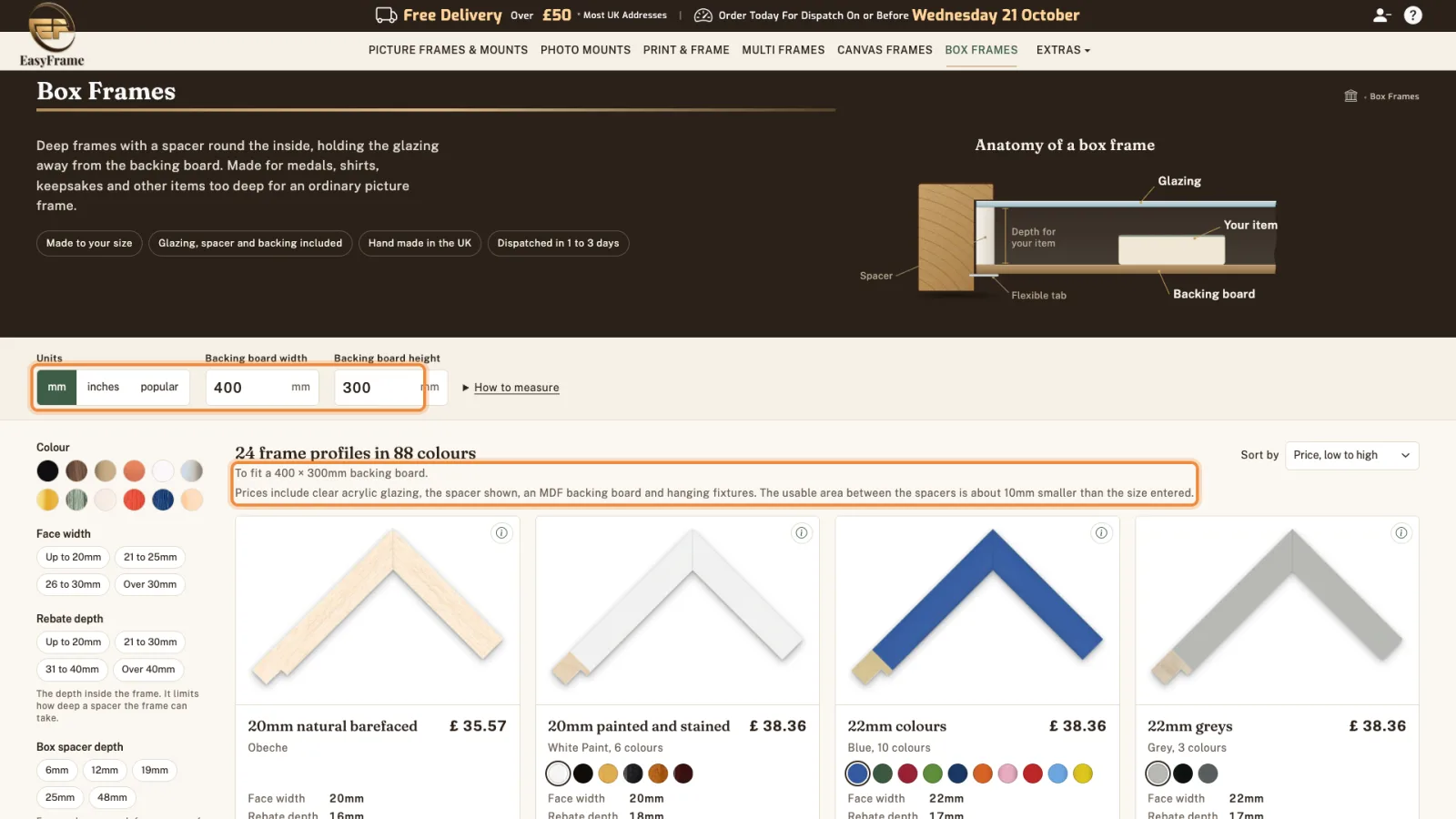The image size is (1456, 819).
Task: Expand the Extras menu
Action: click(1063, 50)
